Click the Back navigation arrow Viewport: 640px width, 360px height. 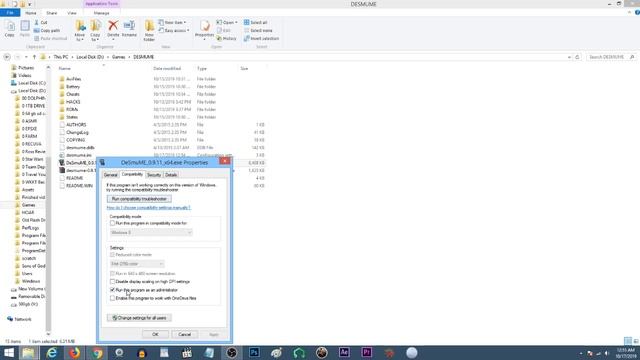click(x=7, y=57)
